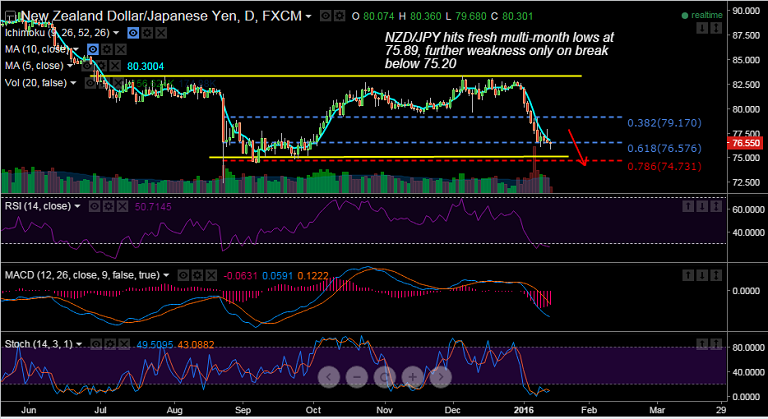Select the 0.382(79.170) Fibonacci level label
Viewport: 768px width, 419px height.
point(664,123)
